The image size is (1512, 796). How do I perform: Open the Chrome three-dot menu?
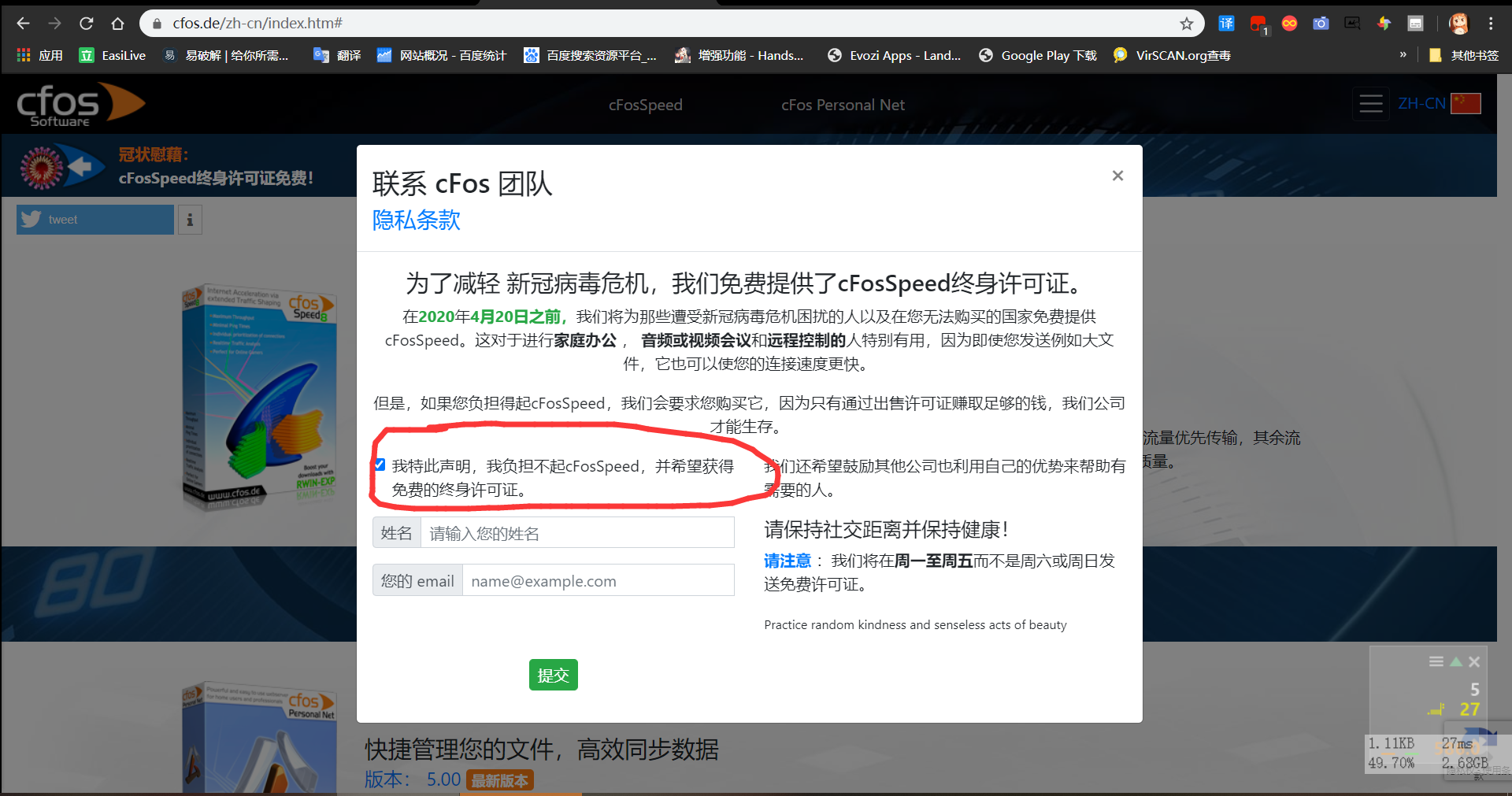(1491, 24)
